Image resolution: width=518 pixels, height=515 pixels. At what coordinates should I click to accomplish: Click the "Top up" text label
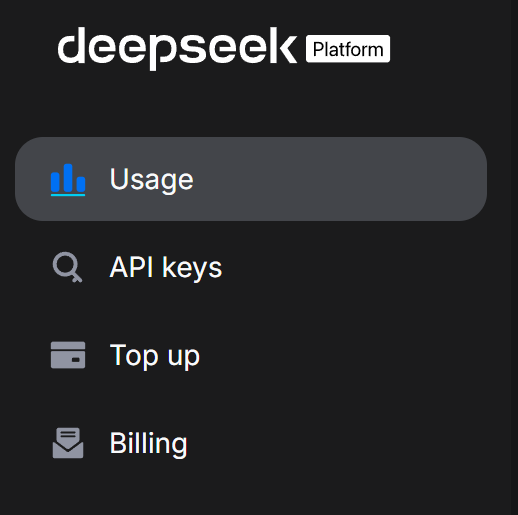coord(155,357)
